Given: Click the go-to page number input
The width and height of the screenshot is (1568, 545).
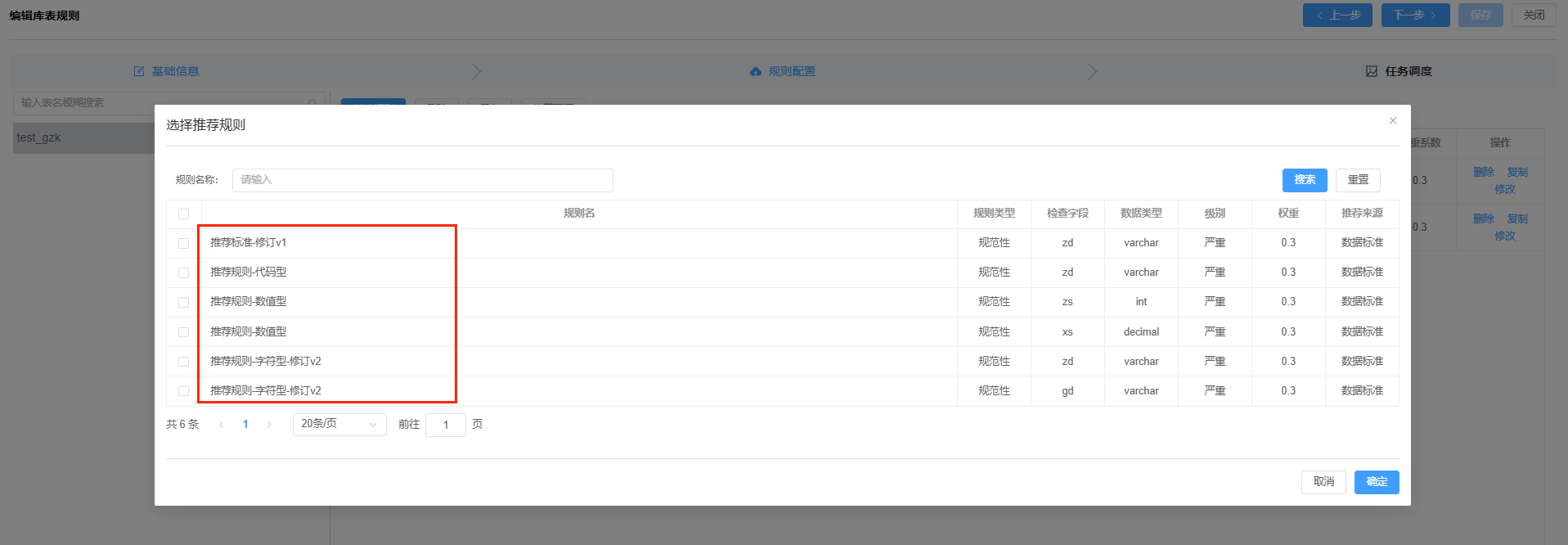Looking at the screenshot, I should (x=445, y=425).
